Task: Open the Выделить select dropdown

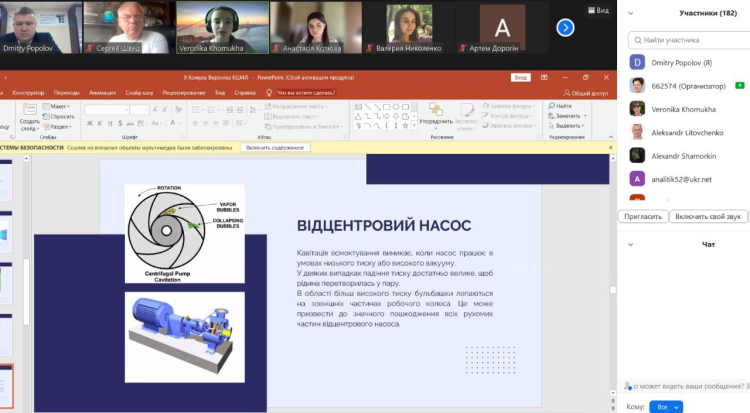Action: click(x=568, y=126)
